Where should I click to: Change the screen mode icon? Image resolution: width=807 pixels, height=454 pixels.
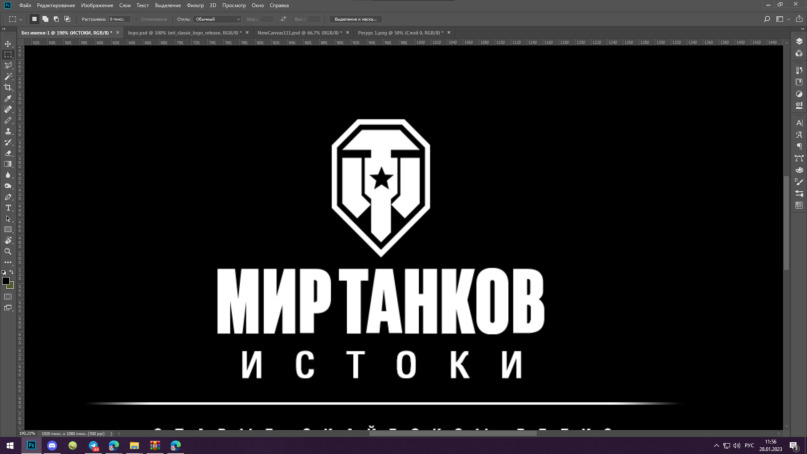[8, 308]
